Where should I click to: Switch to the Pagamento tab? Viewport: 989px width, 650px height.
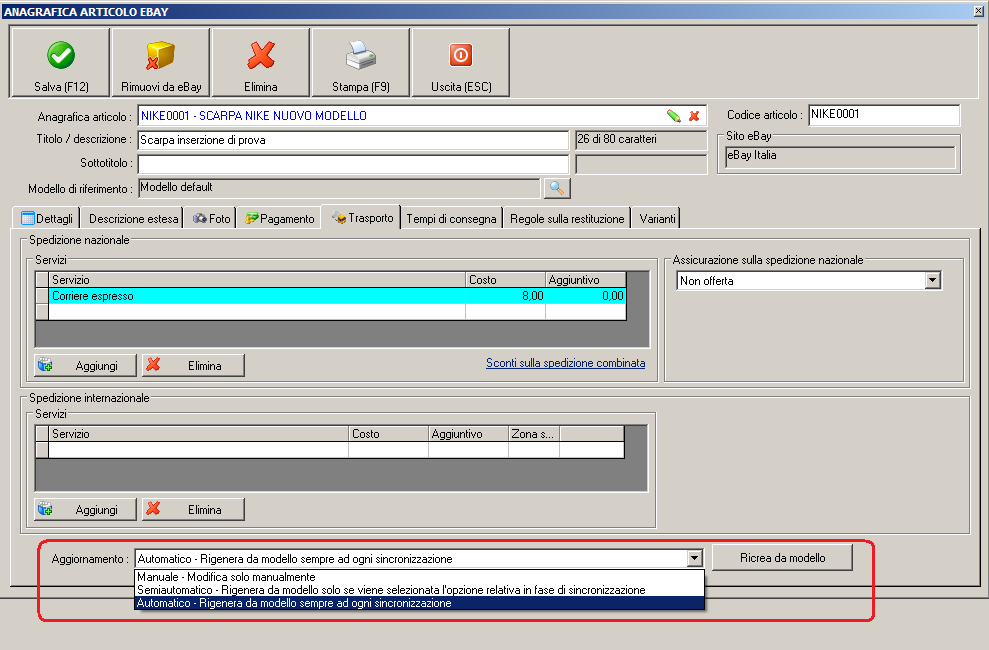[x=279, y=219]
